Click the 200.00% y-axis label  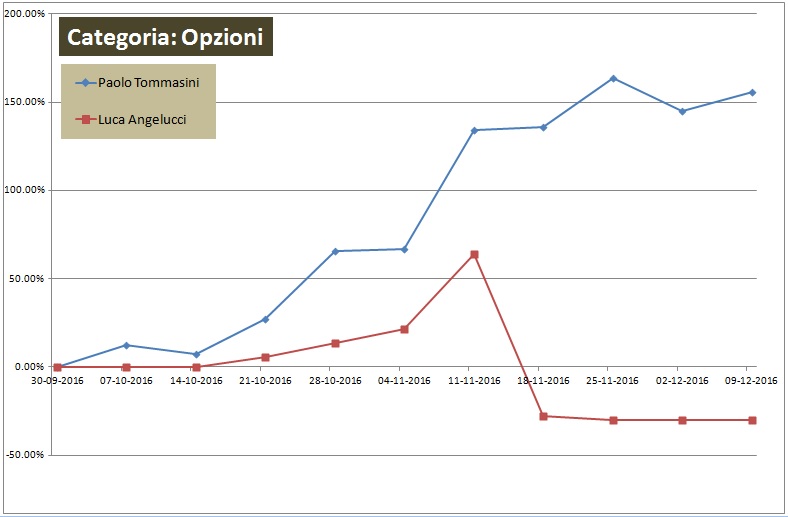25,14
